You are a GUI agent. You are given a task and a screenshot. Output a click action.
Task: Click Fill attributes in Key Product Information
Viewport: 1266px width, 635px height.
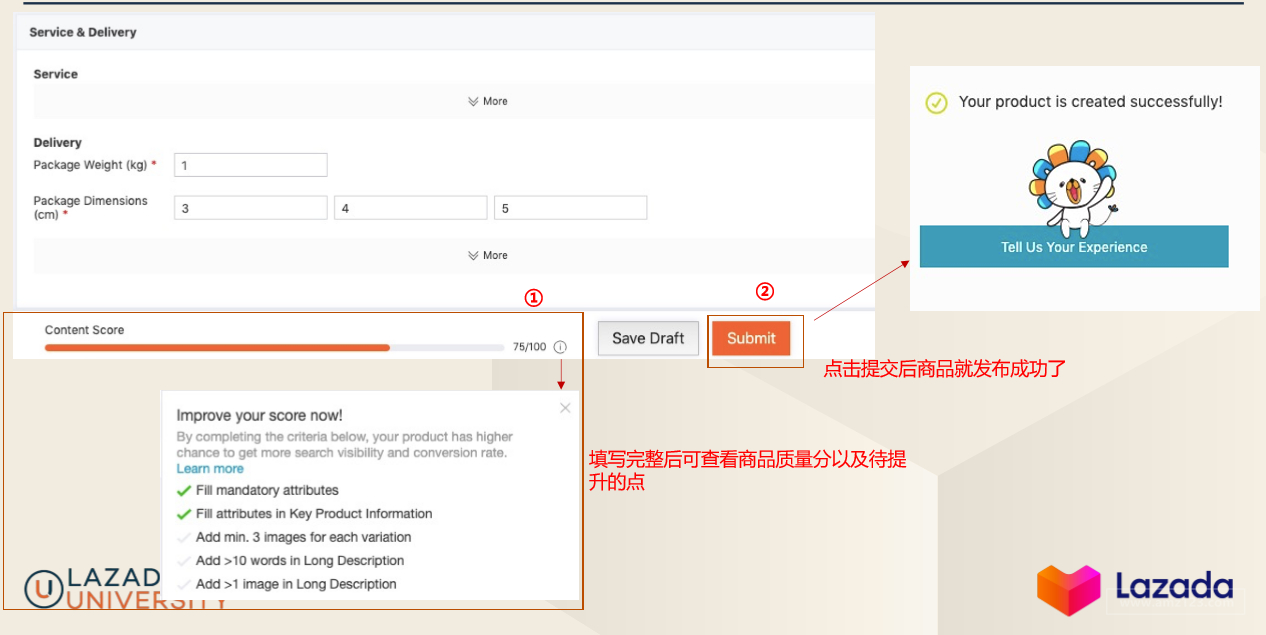tap(305, 513)
